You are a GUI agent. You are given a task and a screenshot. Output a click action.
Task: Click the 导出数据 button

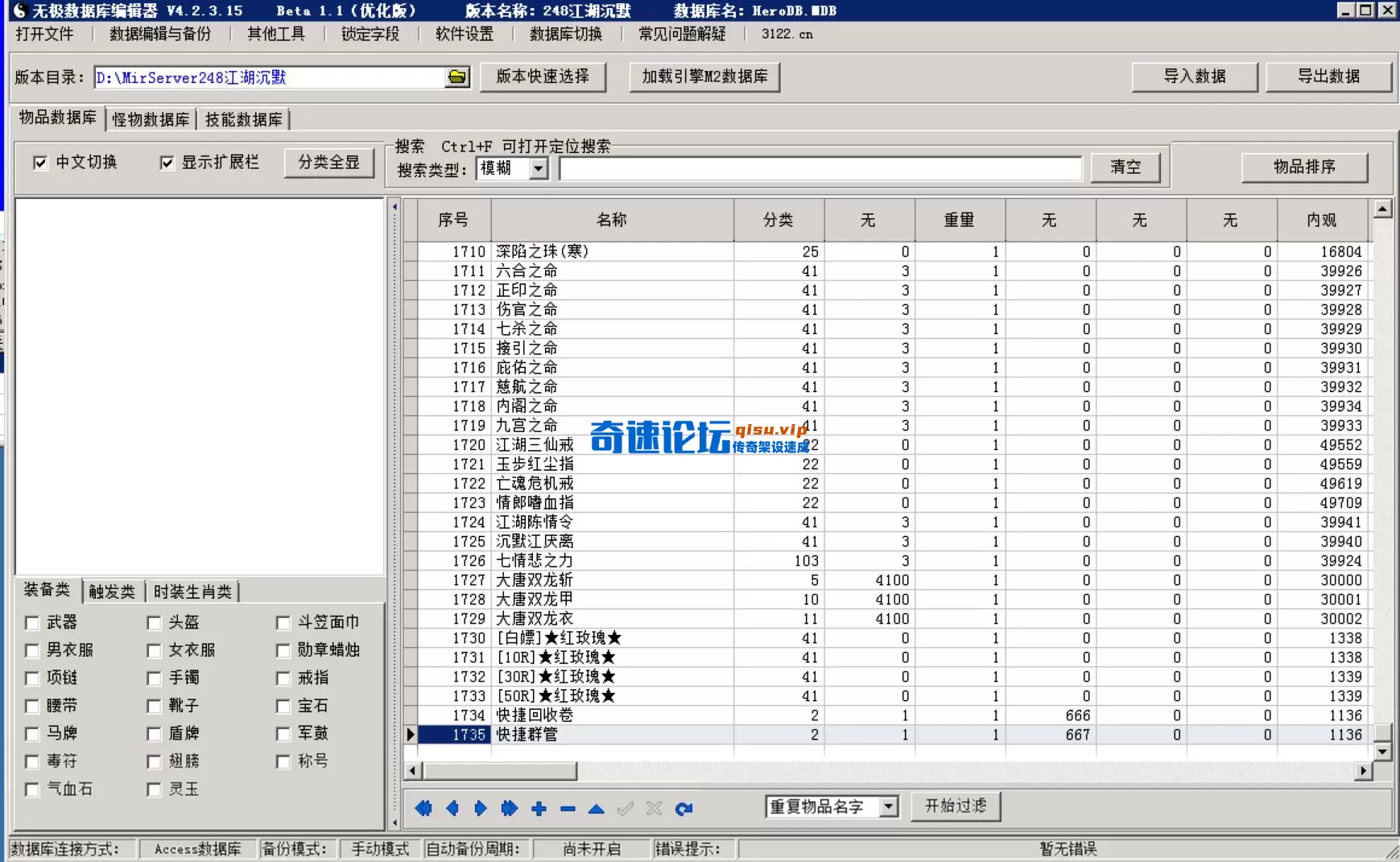pyautogui.click(x=1328, y=76)
